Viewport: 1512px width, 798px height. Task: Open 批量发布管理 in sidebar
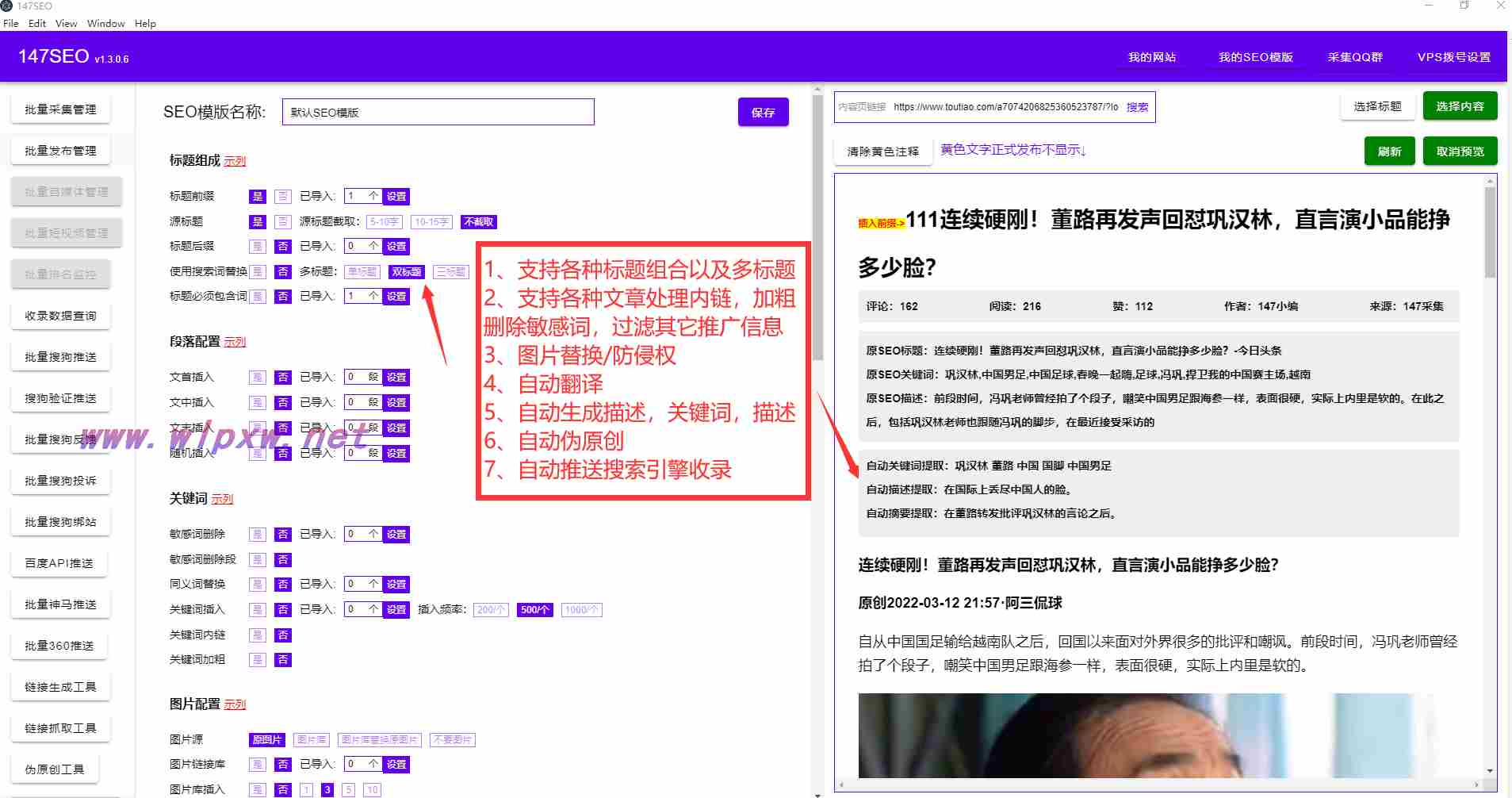click(61, 151)
